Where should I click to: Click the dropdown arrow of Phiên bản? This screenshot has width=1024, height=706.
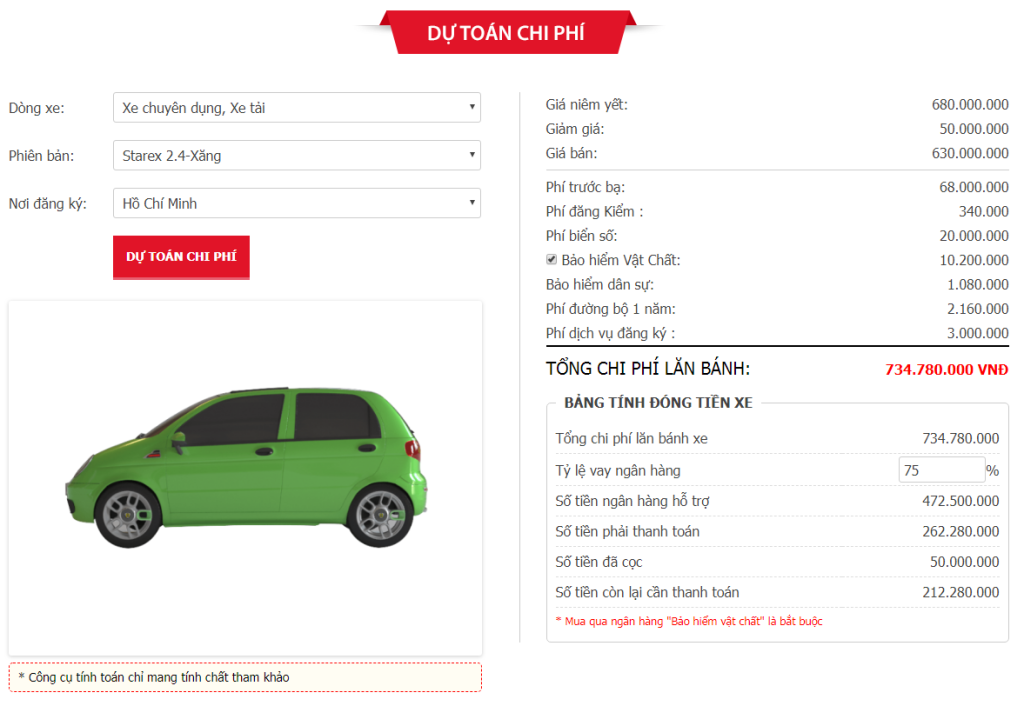472,155
